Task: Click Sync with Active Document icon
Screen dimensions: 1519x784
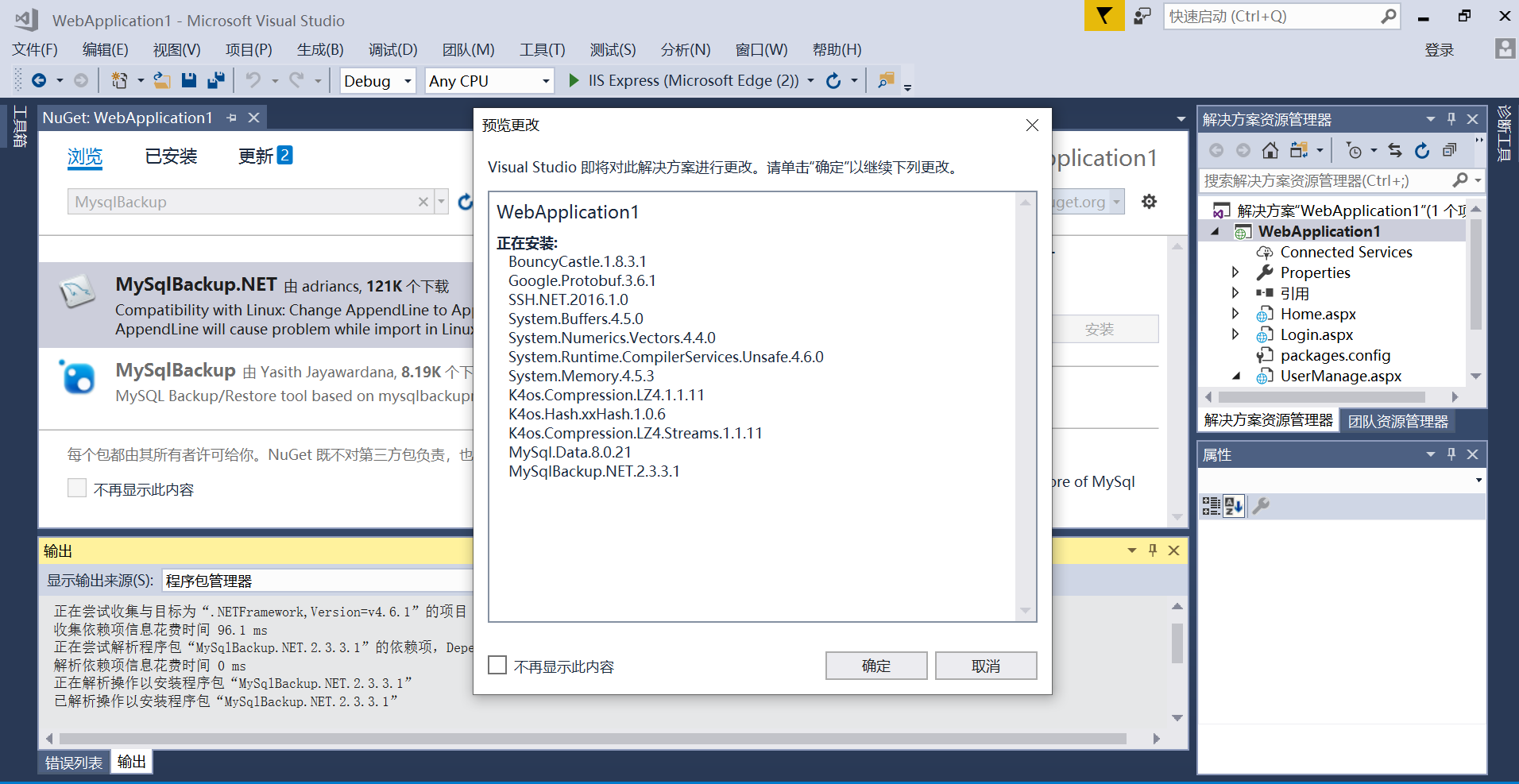Action: pos(1395,150)
